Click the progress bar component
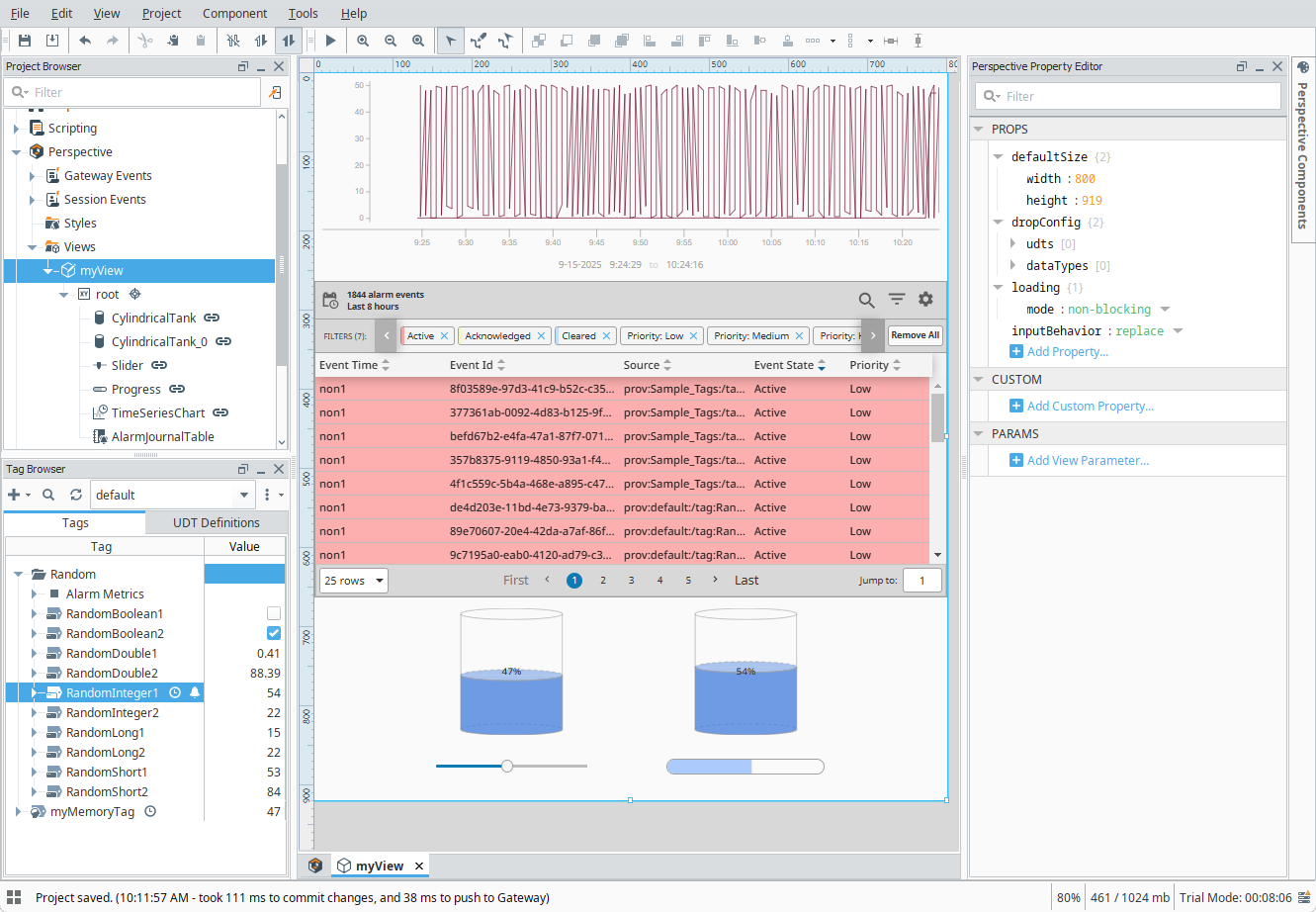 pos(746,766)
